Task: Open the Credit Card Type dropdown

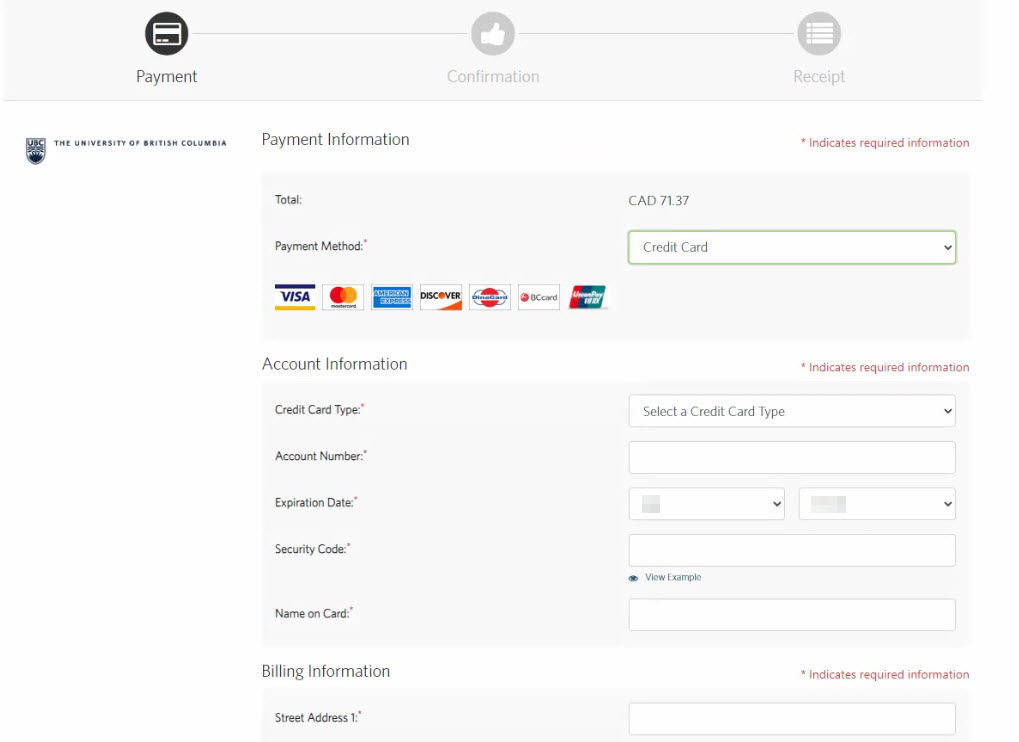Action: pyautogui.click(x=792, y=411)
